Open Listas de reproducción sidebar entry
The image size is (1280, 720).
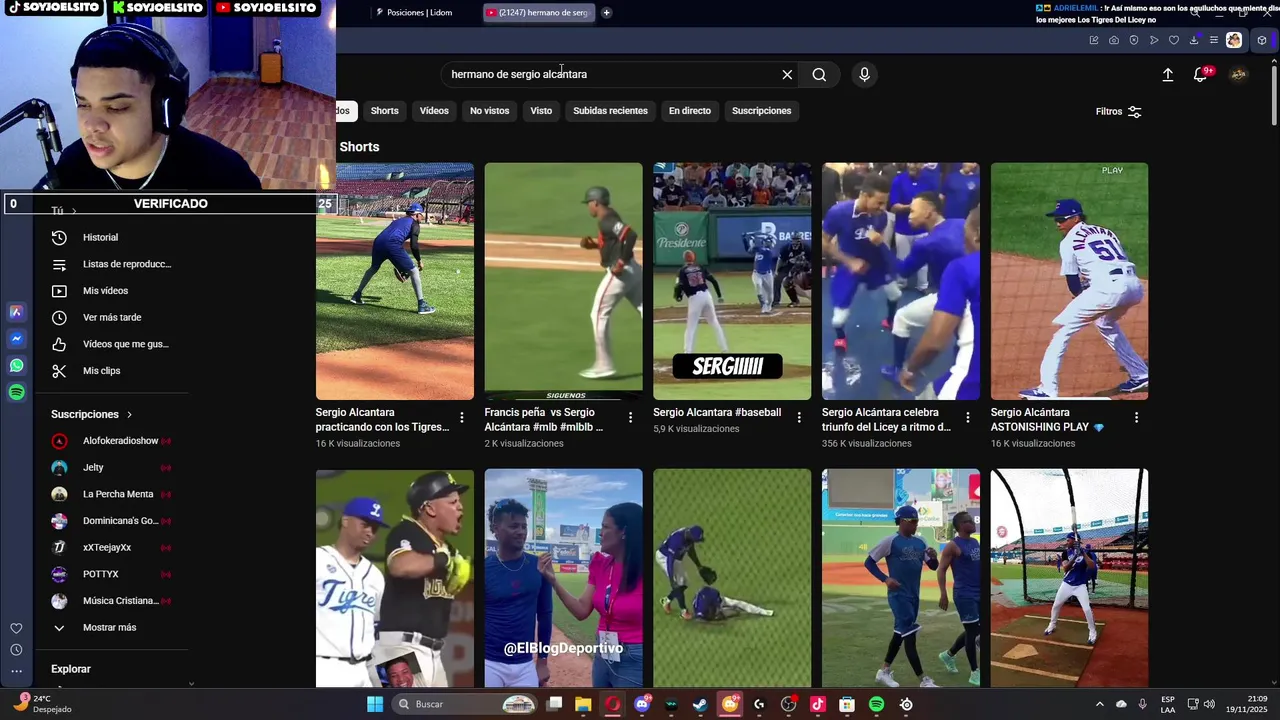coord(111,264)
